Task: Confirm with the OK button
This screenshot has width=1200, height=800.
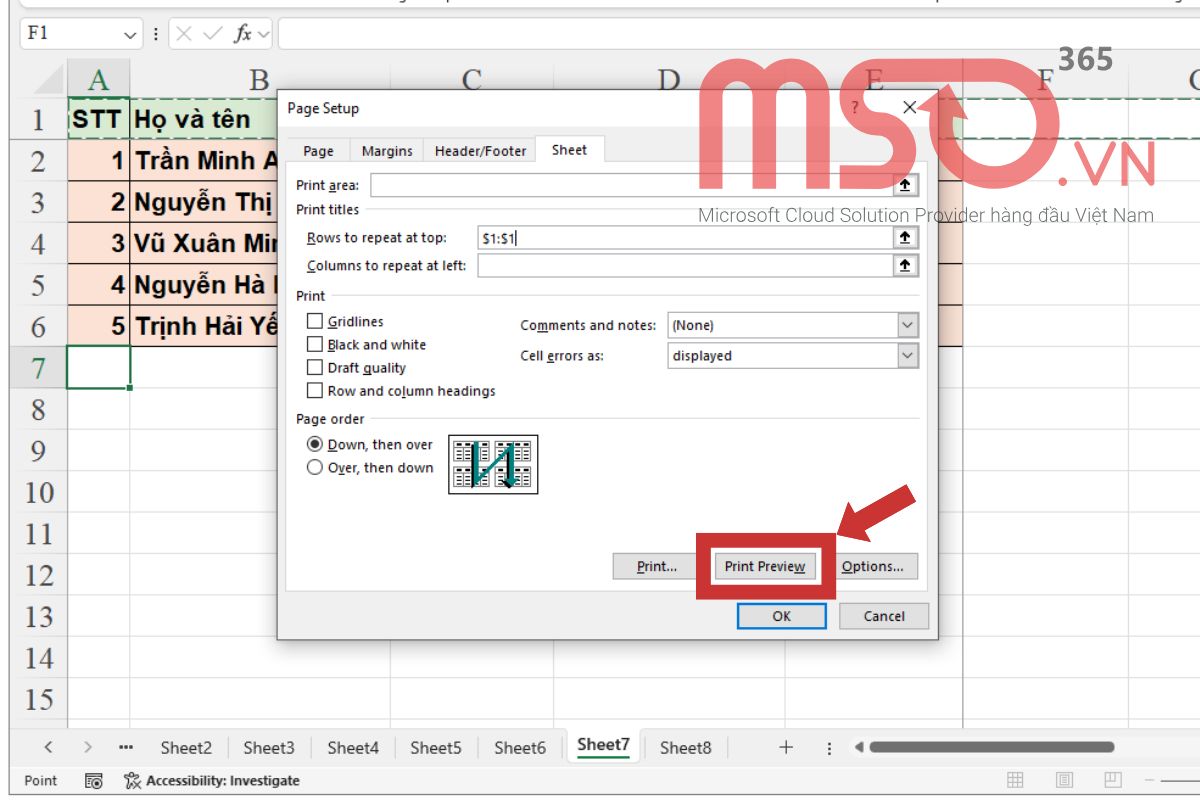Action: pos(782,616)
